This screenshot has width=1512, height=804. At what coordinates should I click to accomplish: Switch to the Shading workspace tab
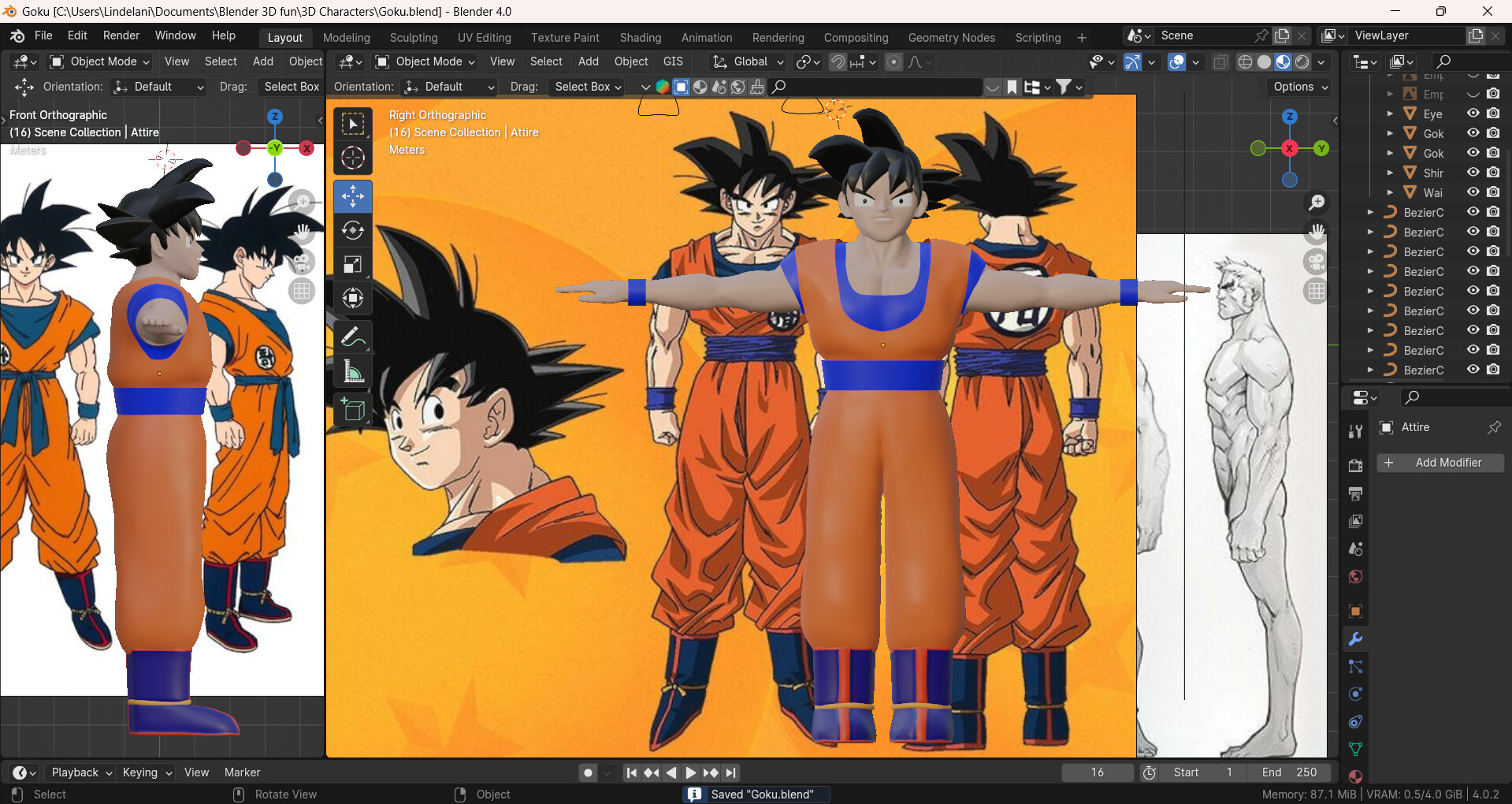tap(641, 38)
